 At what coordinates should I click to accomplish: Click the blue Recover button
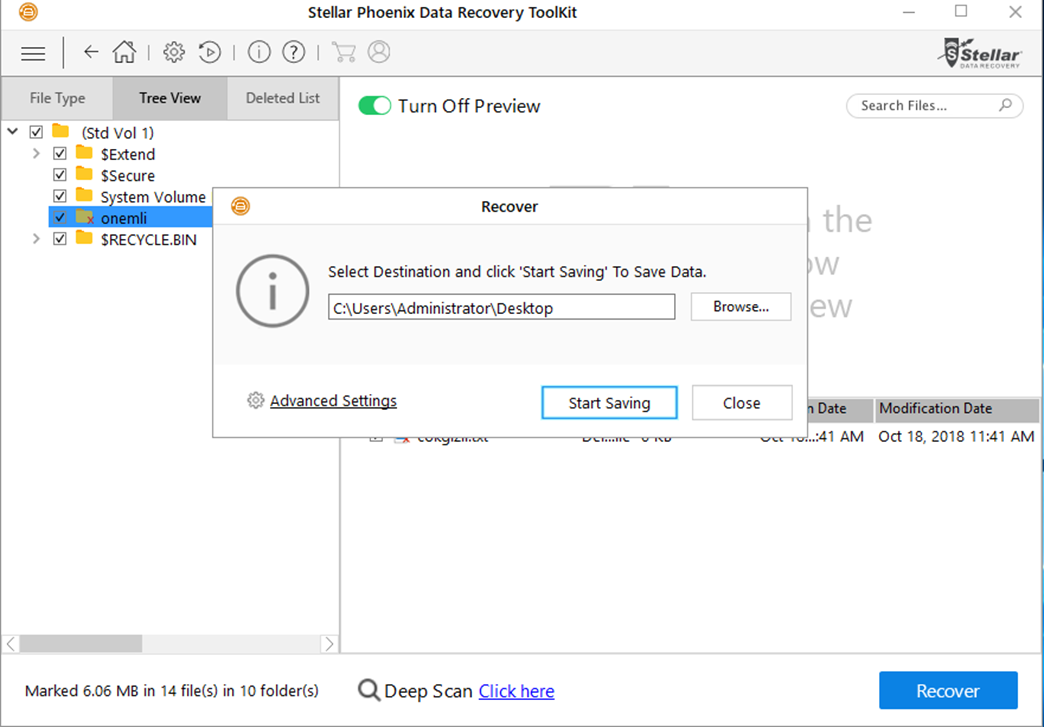948,690
